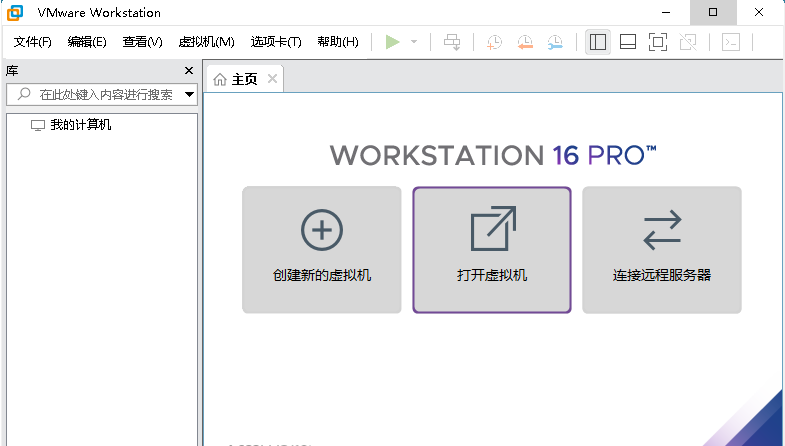Open the 虚拟机(M) menu
This screenshot has height=446, width=785.
(x=206, y=42)
